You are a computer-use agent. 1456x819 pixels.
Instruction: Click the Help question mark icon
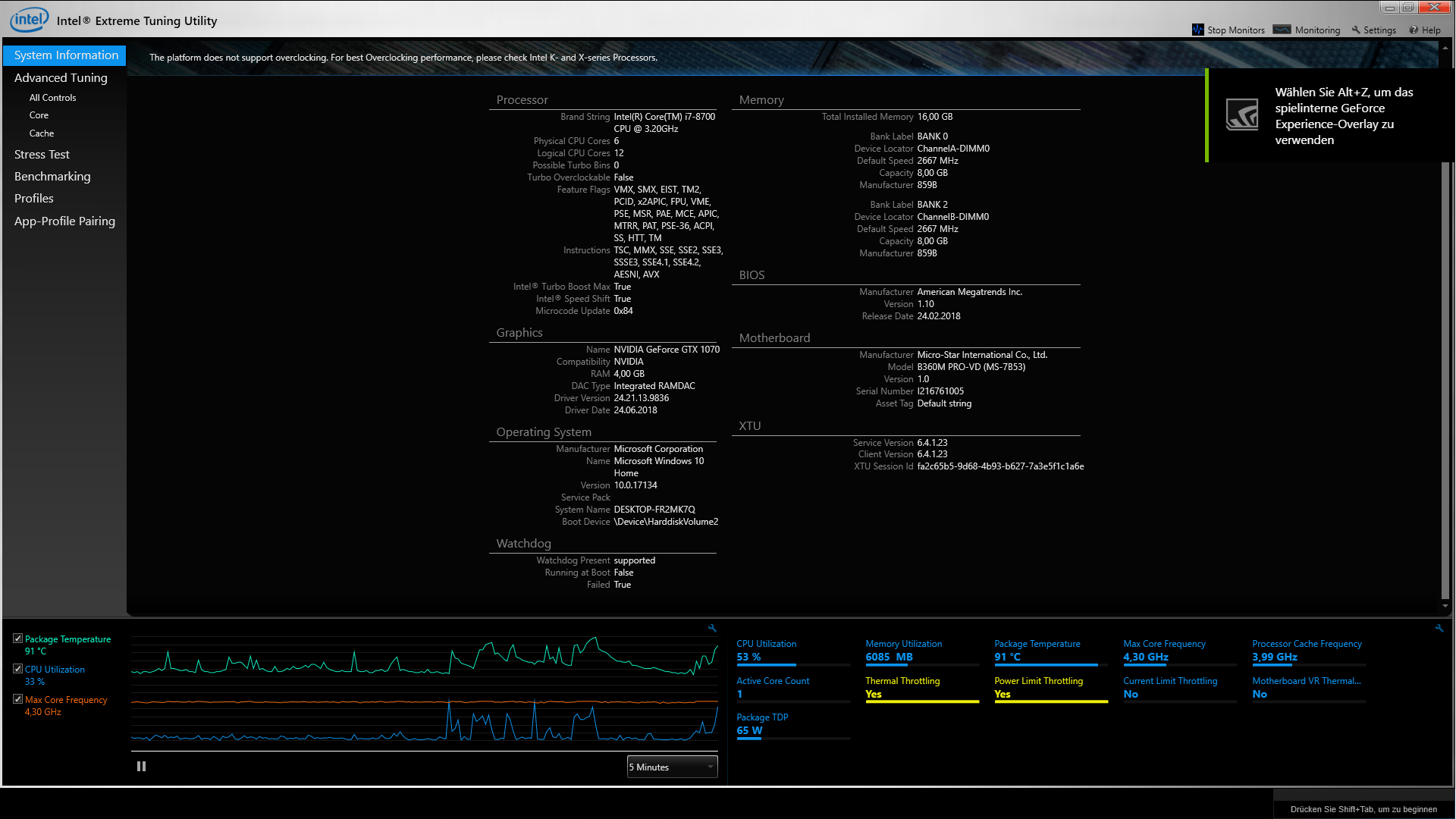[x=1414, y=30]
